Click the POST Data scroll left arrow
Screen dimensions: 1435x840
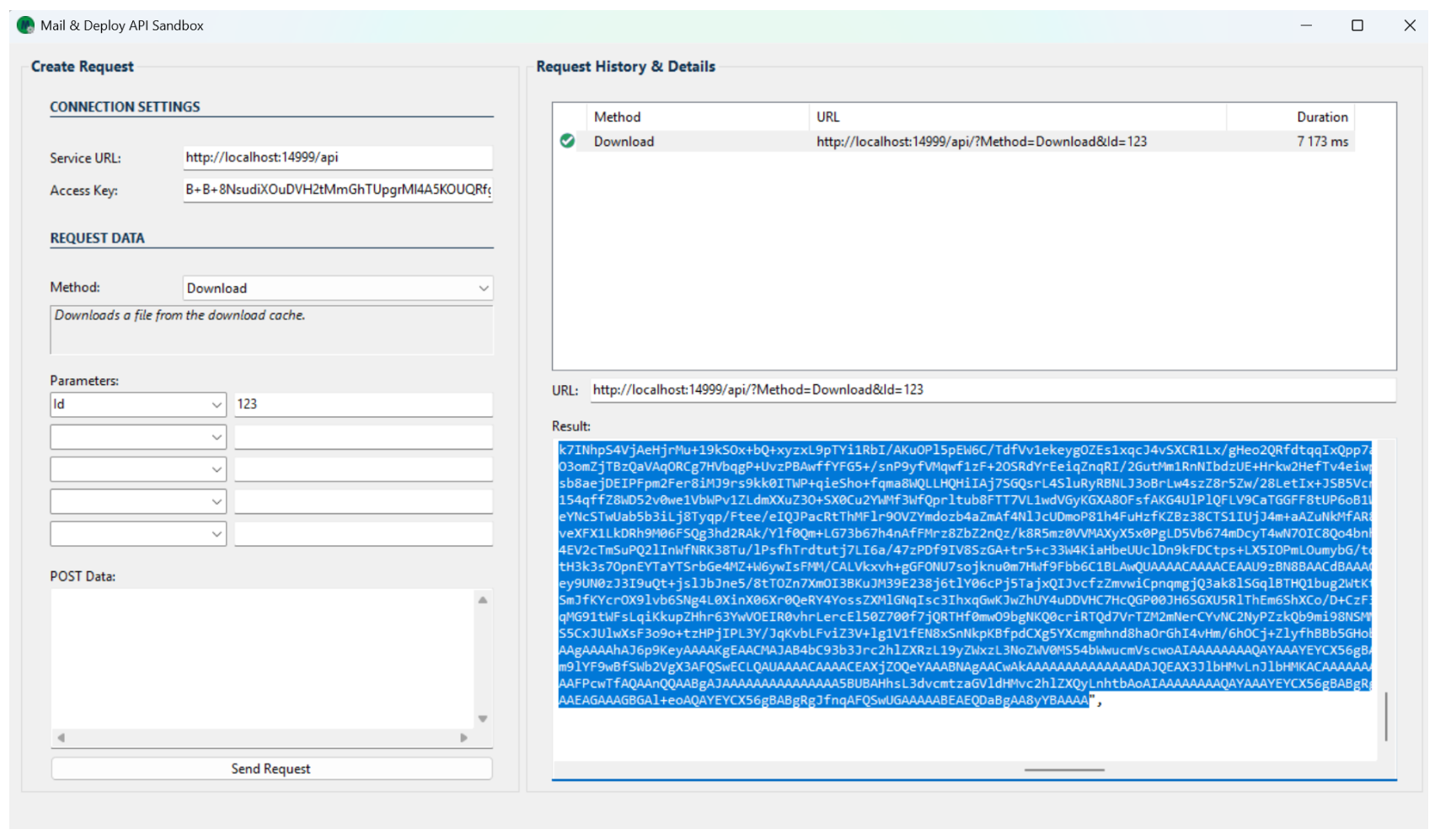point(61,737)
